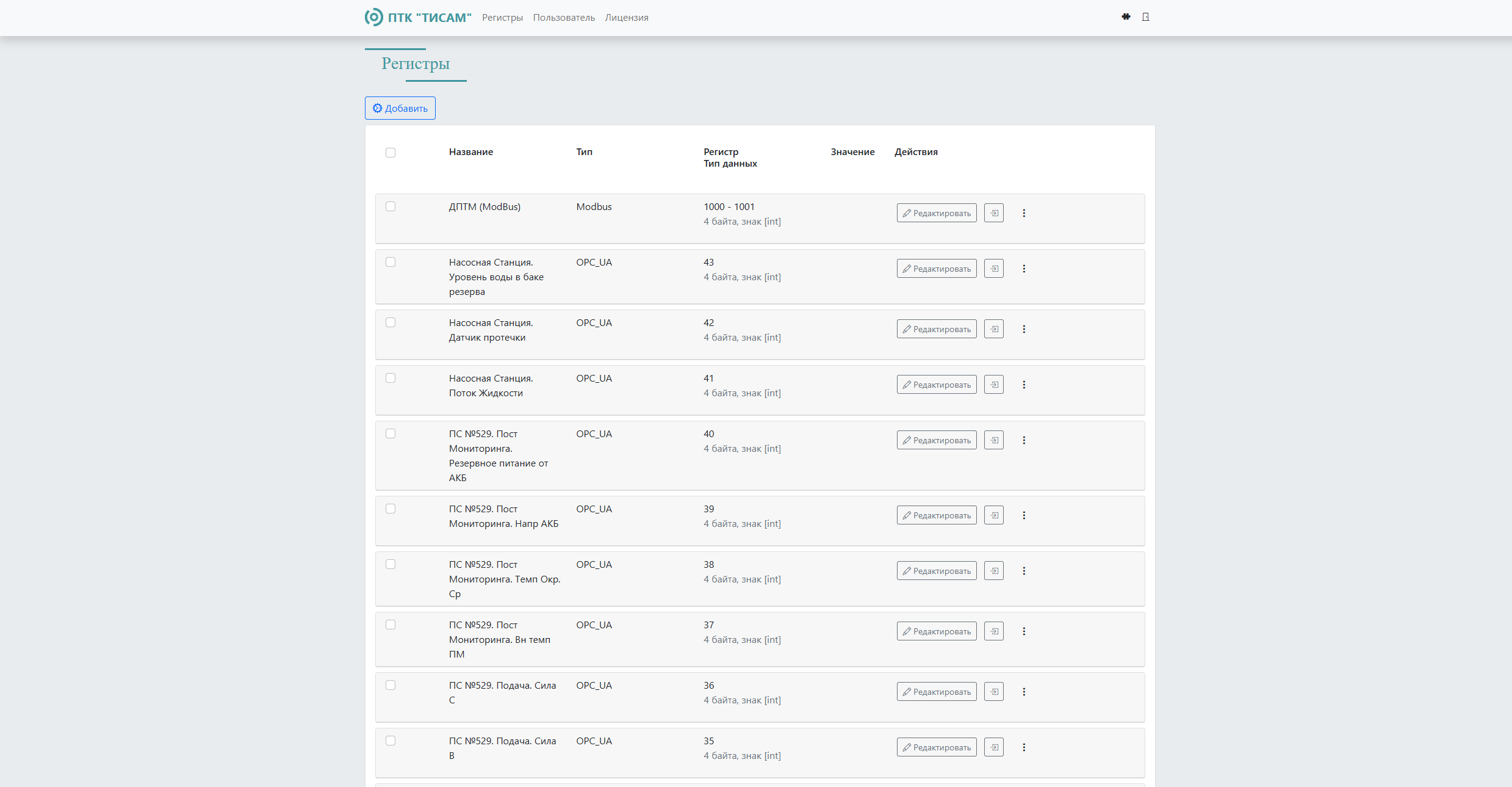Screen dimensions: 1512x787
Task: Click Редактировать for Напр АКБ row
Action: coord(937,515)
